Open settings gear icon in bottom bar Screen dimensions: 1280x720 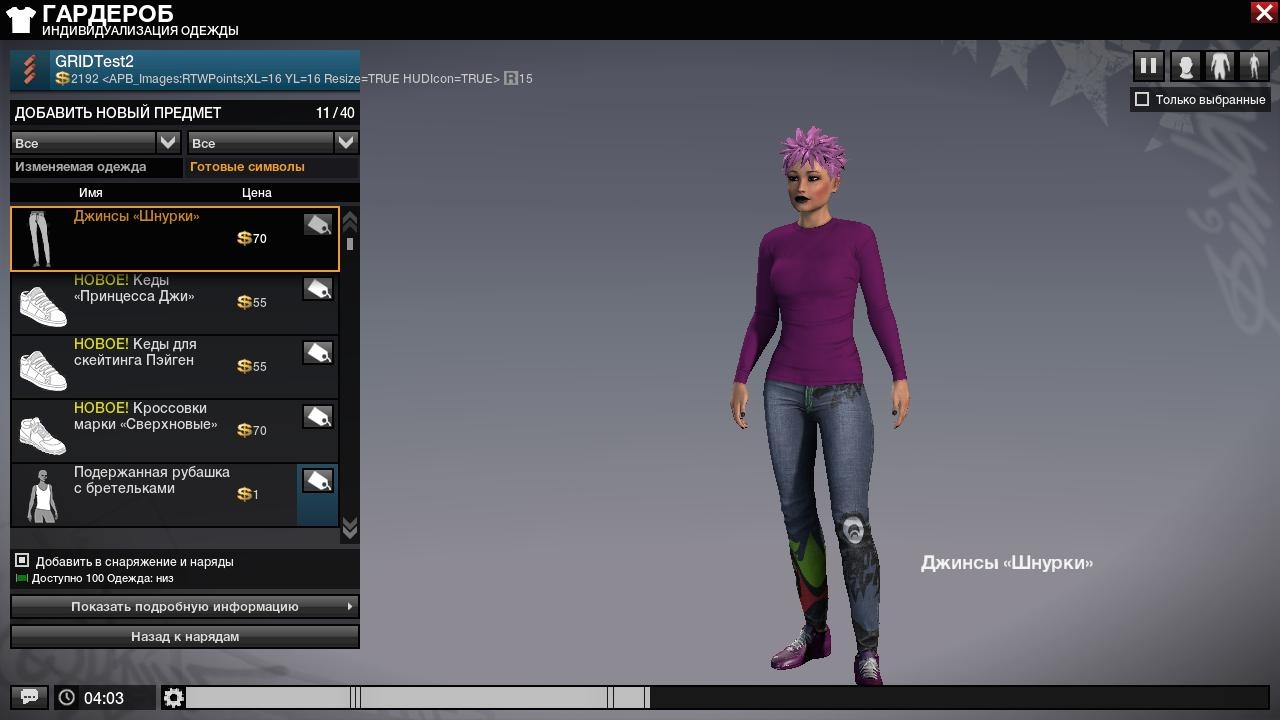173,697
